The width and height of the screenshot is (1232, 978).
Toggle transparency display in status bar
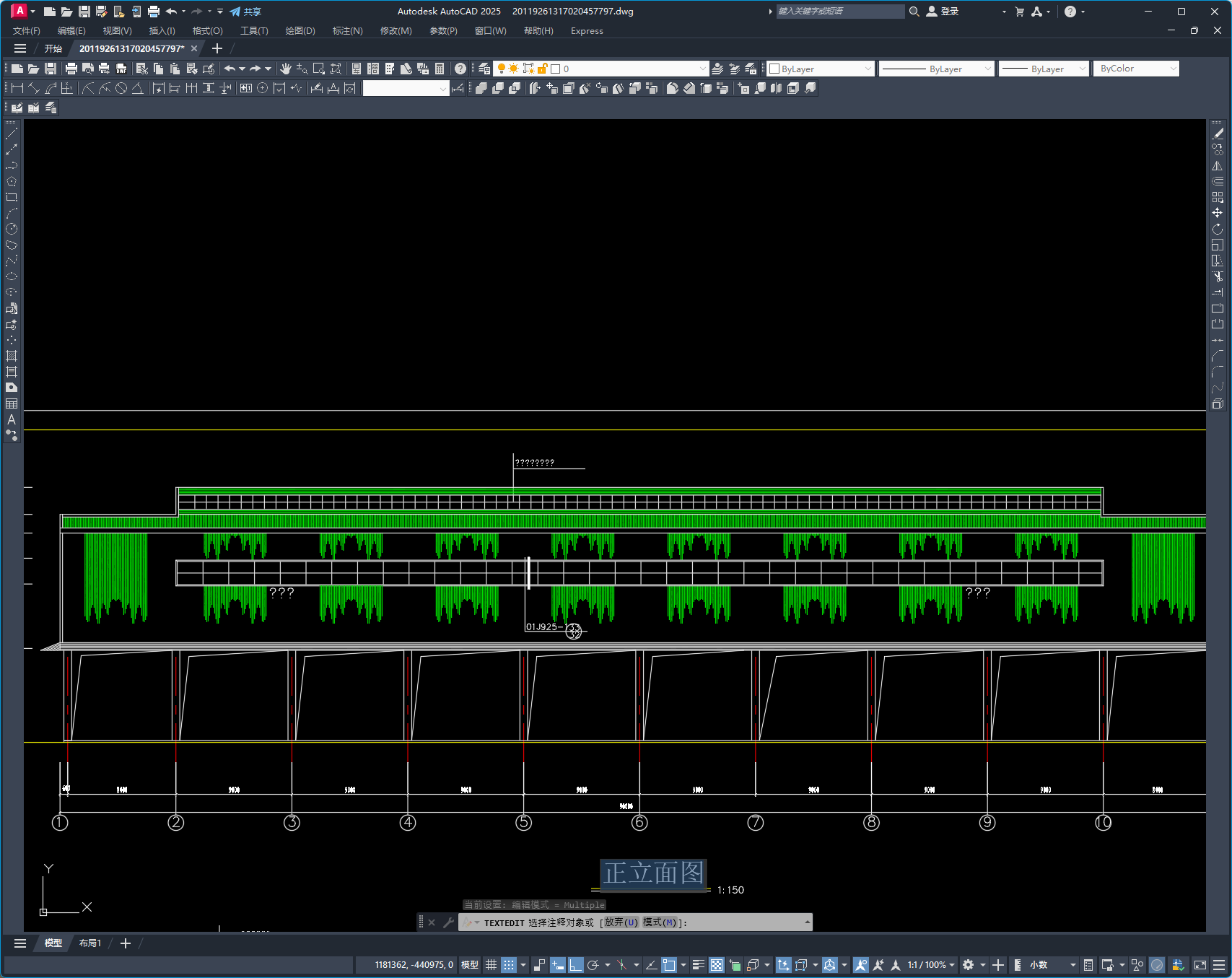click(717, 965)
